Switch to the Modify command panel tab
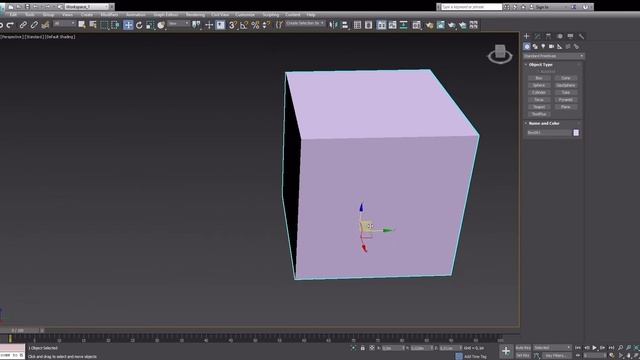The image size is (640, 360). pyautogui.click(x=538, y=36)
